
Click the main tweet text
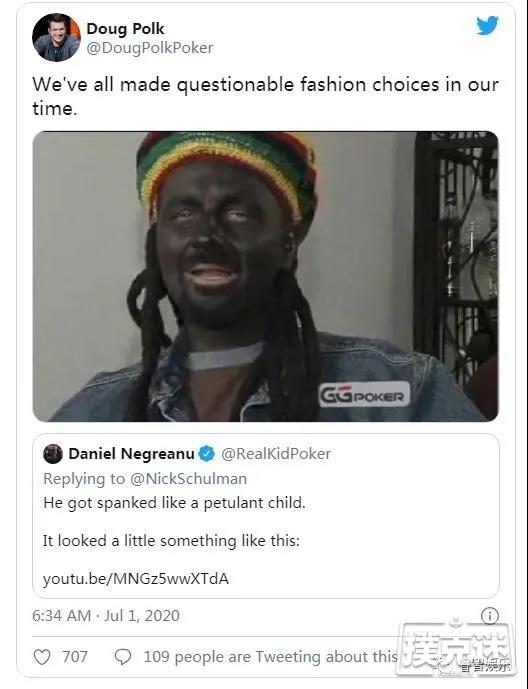[265, 96]
